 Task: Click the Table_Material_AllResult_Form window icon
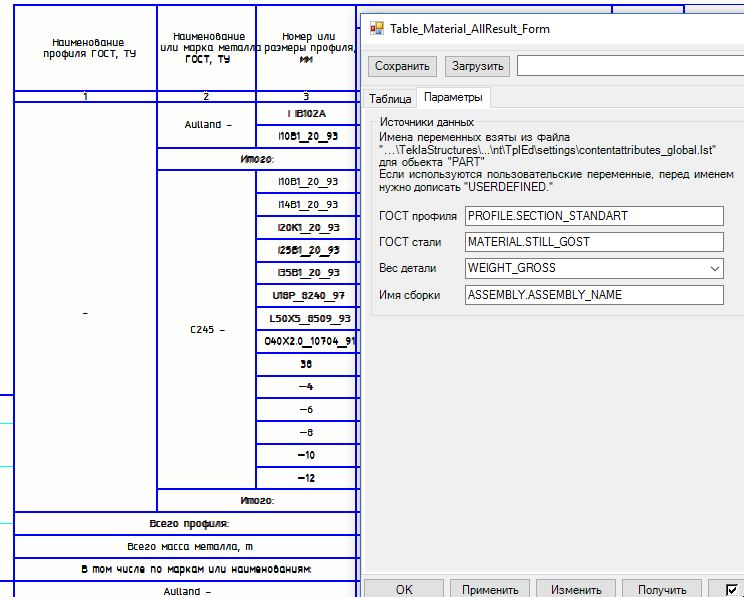[x=377, y=29]
